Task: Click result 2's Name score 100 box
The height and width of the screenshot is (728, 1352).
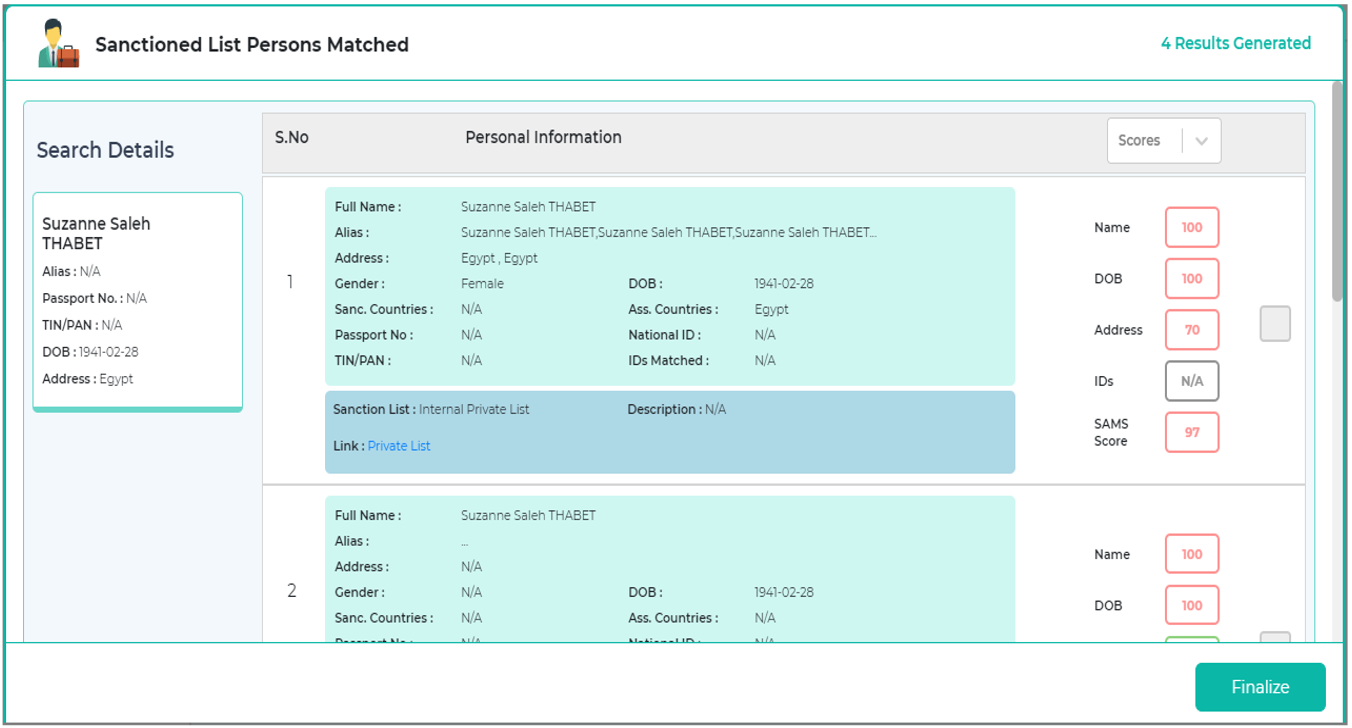Action: tap(1191, 555)
